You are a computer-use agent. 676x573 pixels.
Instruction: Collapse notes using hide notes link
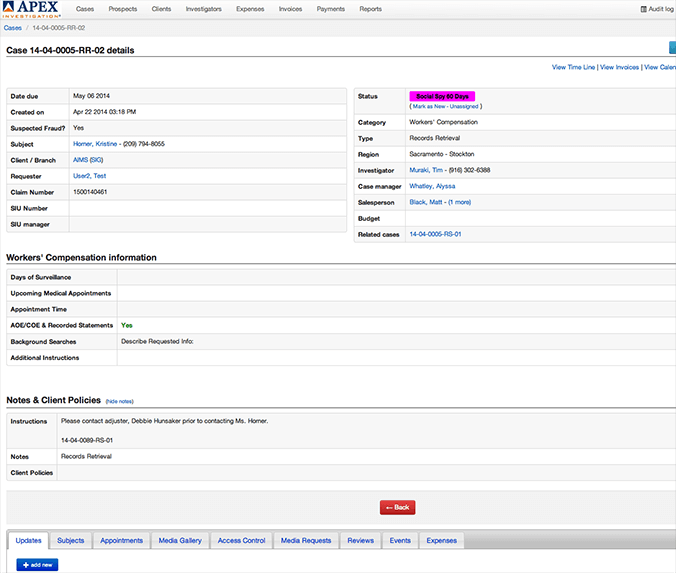[119, 401]
